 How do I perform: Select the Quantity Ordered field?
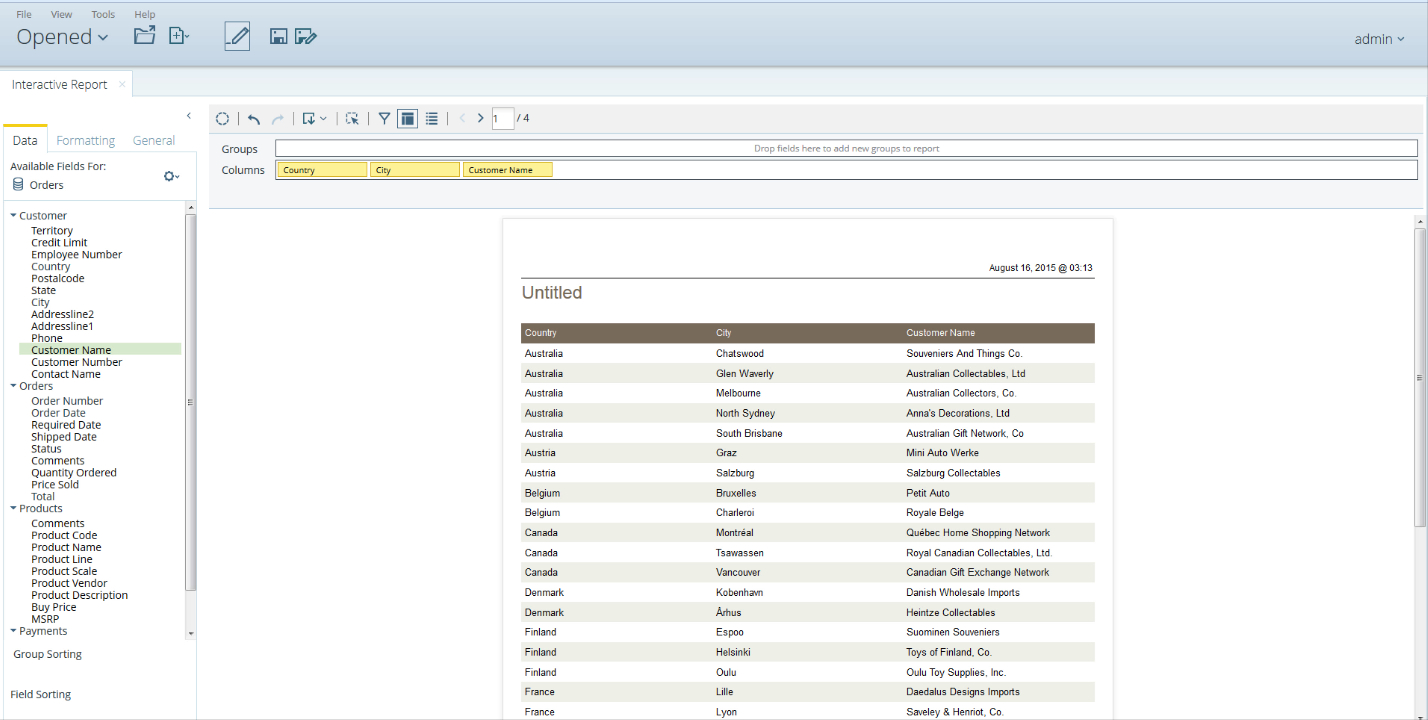(74, 473)
